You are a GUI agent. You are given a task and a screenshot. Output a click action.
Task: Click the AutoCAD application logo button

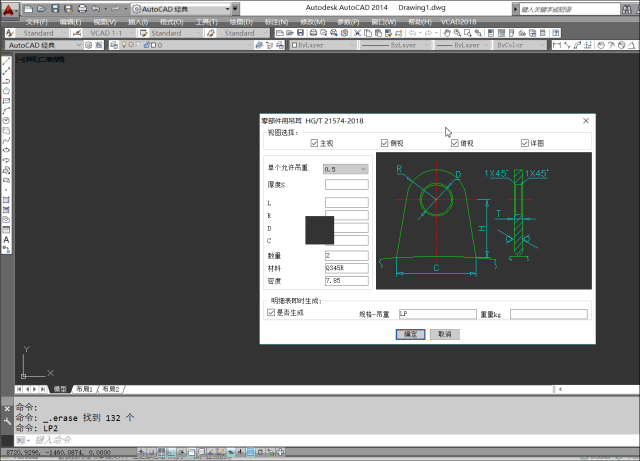(x=10, y=10)
